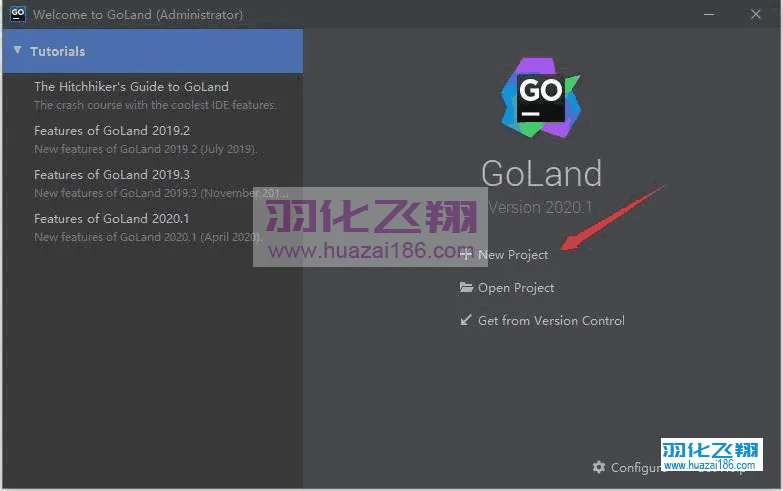Click the GoLand logo image
This screenshot has width=783, height=491.
541,97
